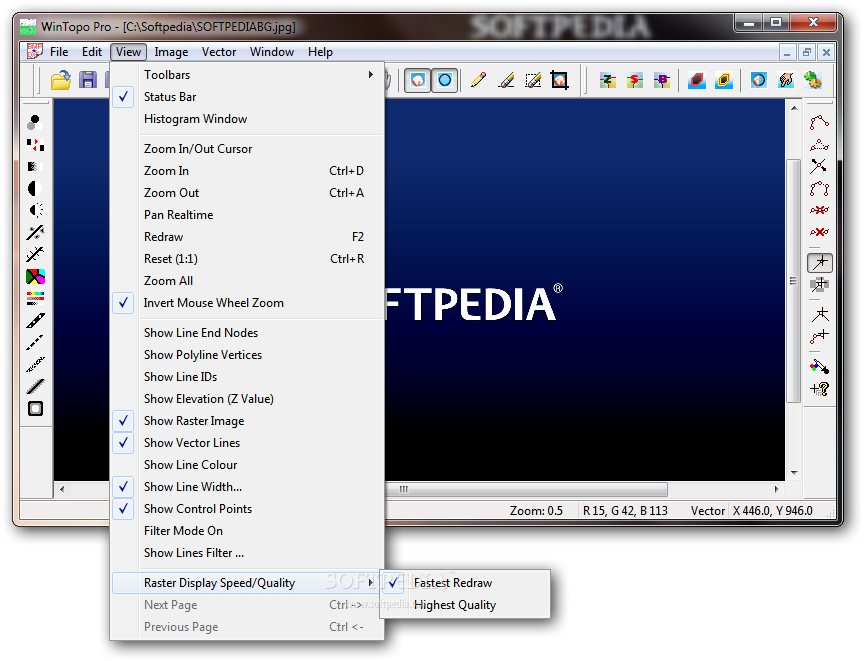This screenshot has width=864, height=661.
Task: Open the File menu
Action: pos(59,52)
